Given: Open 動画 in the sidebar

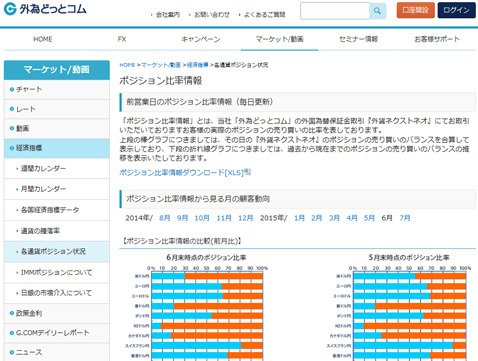Looking at the screenshot, I should coord(57,128).
